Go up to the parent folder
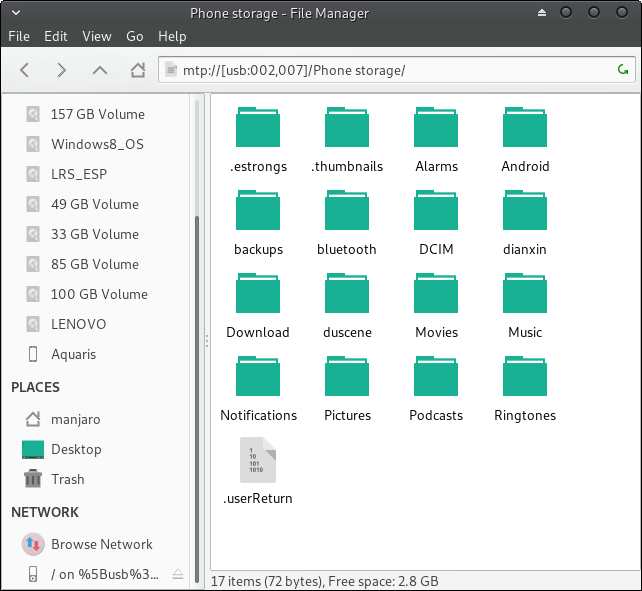Screen dimensions: 642x591 (x=99, y=70)
